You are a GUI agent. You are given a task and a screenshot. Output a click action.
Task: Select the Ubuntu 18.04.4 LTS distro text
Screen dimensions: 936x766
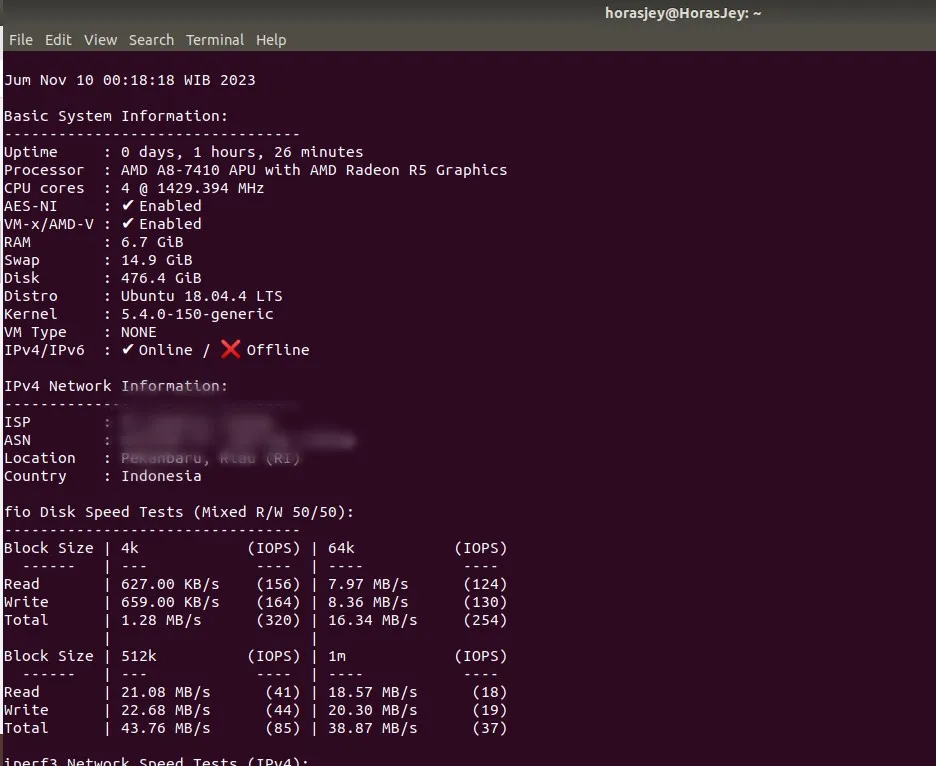point(196,295)
